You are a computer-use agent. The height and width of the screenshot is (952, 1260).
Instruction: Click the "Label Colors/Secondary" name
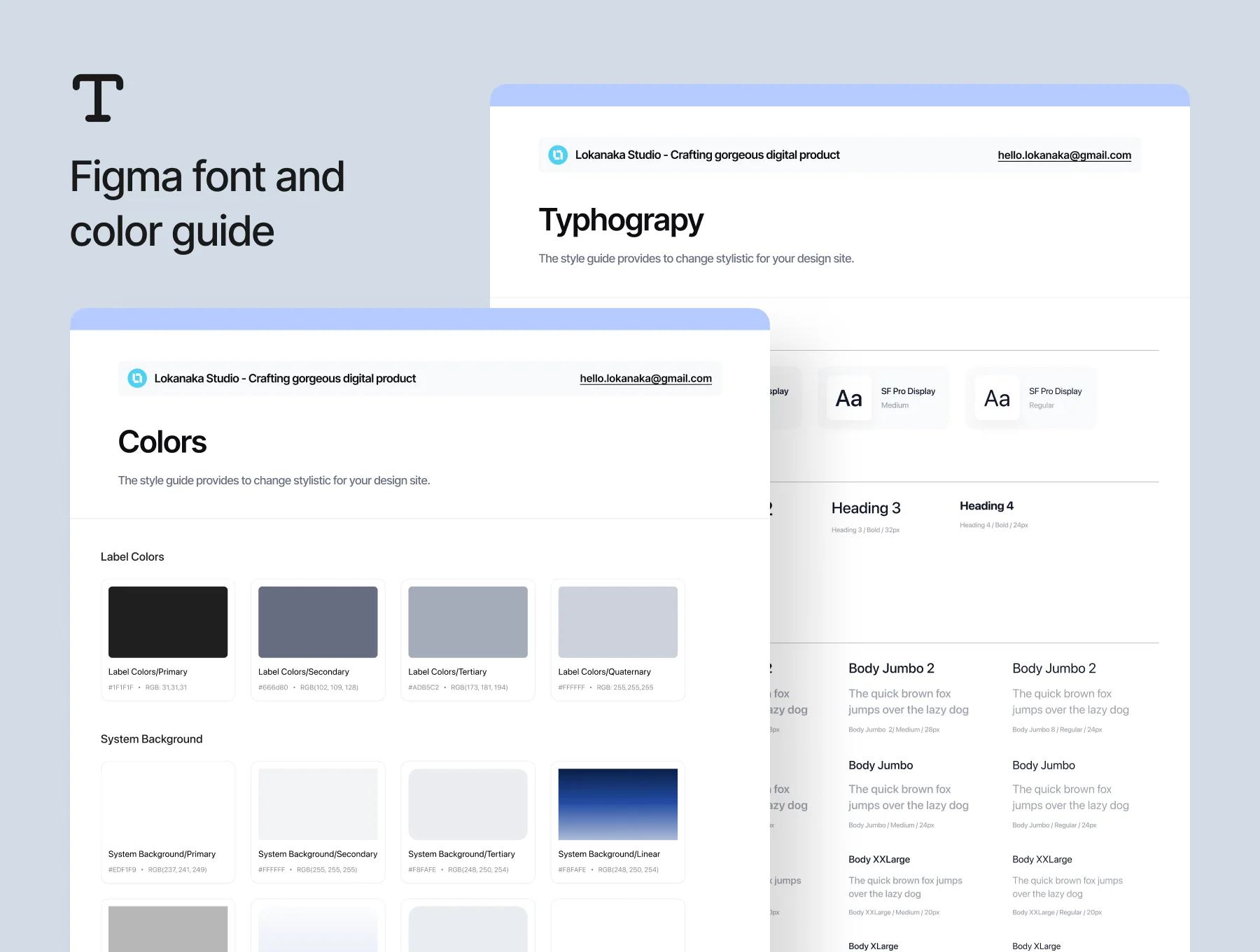pos(304,672)
